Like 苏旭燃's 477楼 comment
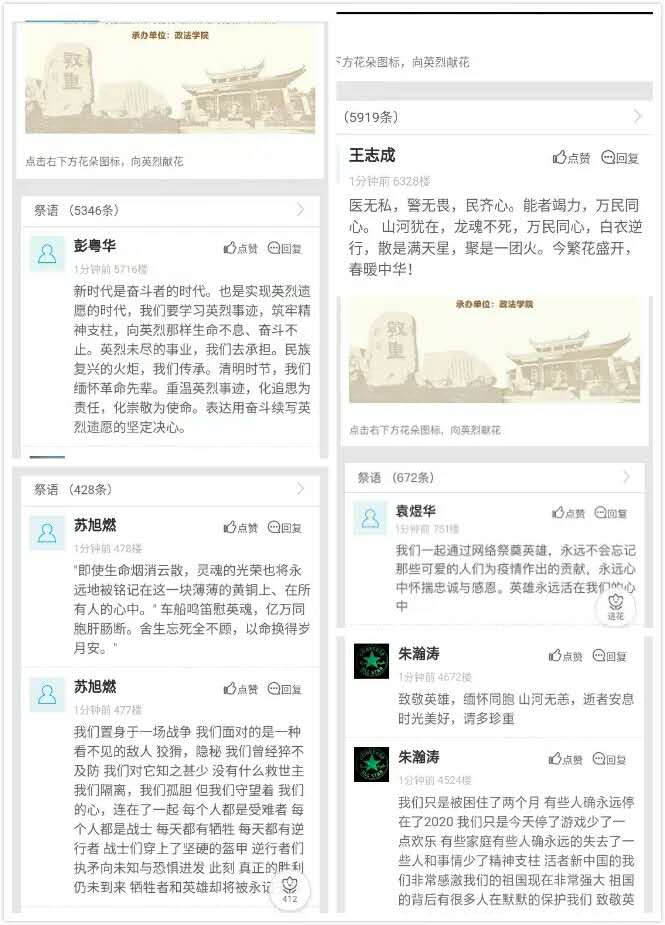 pyautogui.click(x=241, y=688)
